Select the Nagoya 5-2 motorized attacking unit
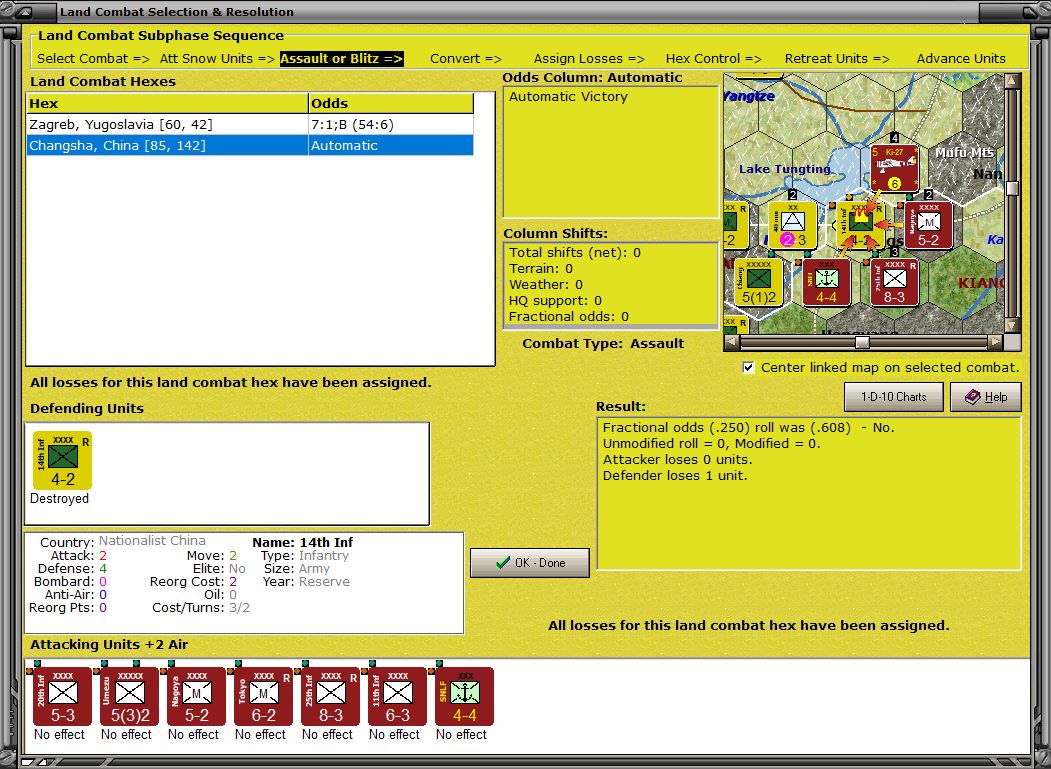Screen dimensions: 1051x769 [x=196, y=696]
